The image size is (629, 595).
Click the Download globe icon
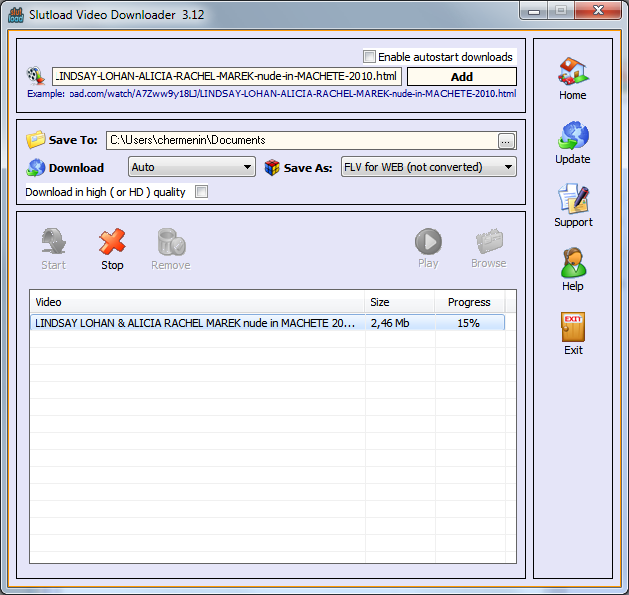36,167
